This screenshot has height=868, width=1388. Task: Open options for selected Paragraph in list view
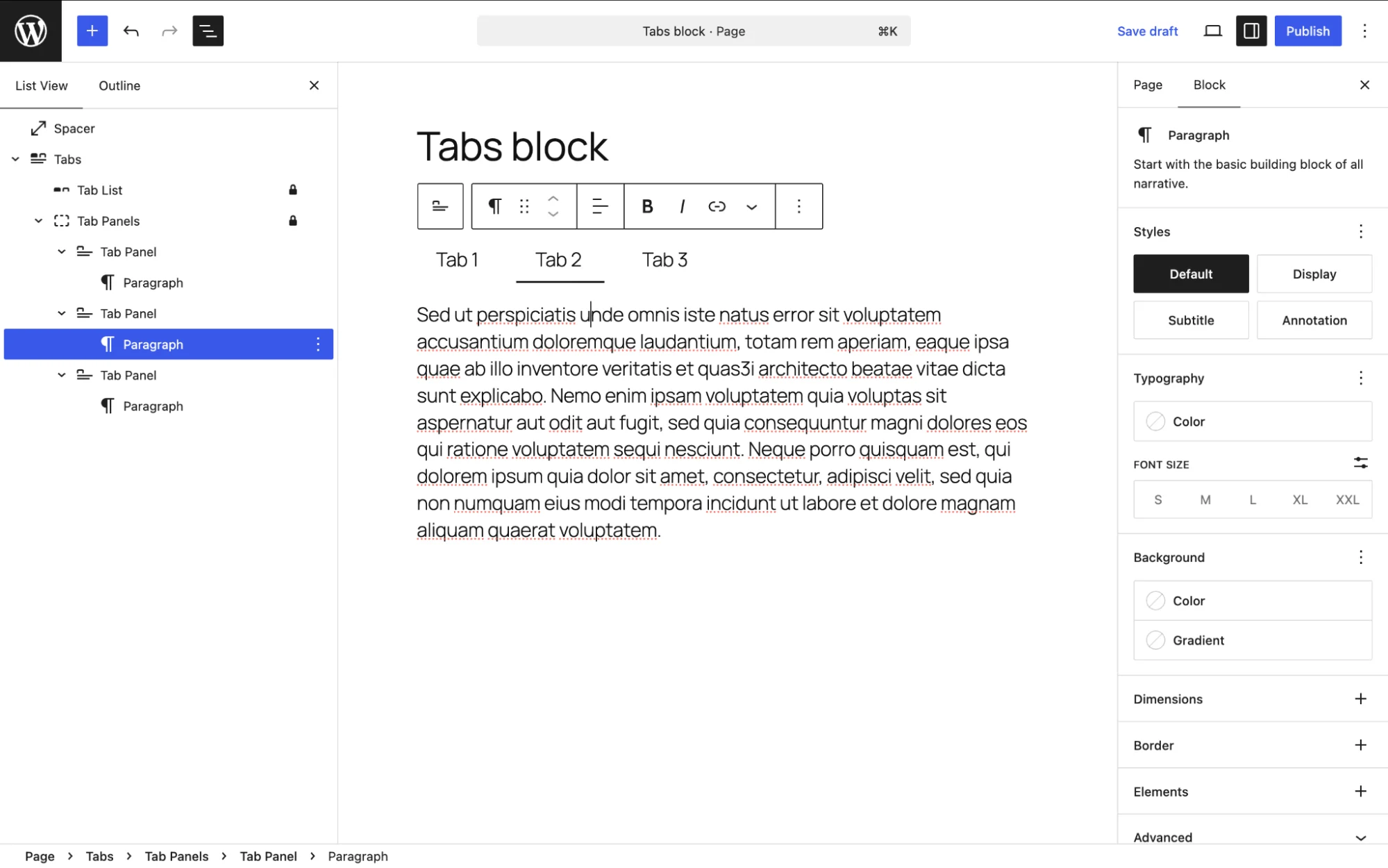point(318,344)
